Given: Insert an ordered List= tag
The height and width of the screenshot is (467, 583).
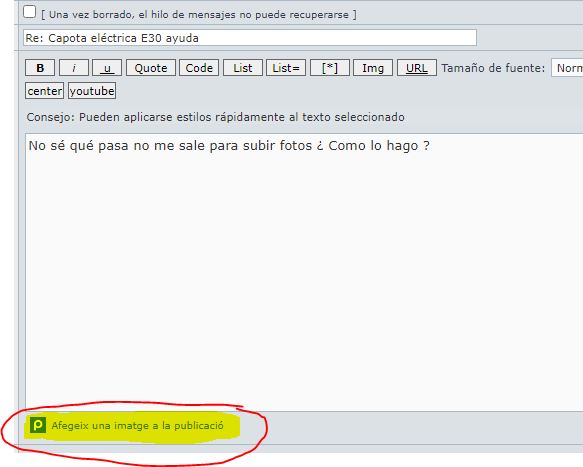Looking at the screenshot, I should click(286, 68).
